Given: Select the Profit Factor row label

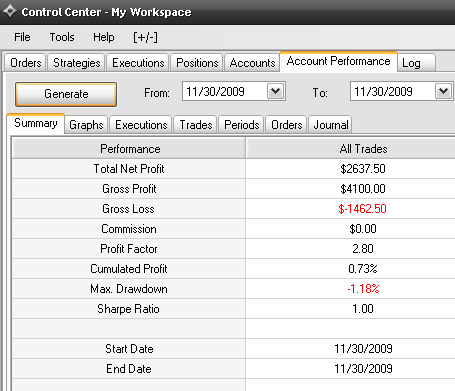Looking at the screenshot, I should (129, 249).
